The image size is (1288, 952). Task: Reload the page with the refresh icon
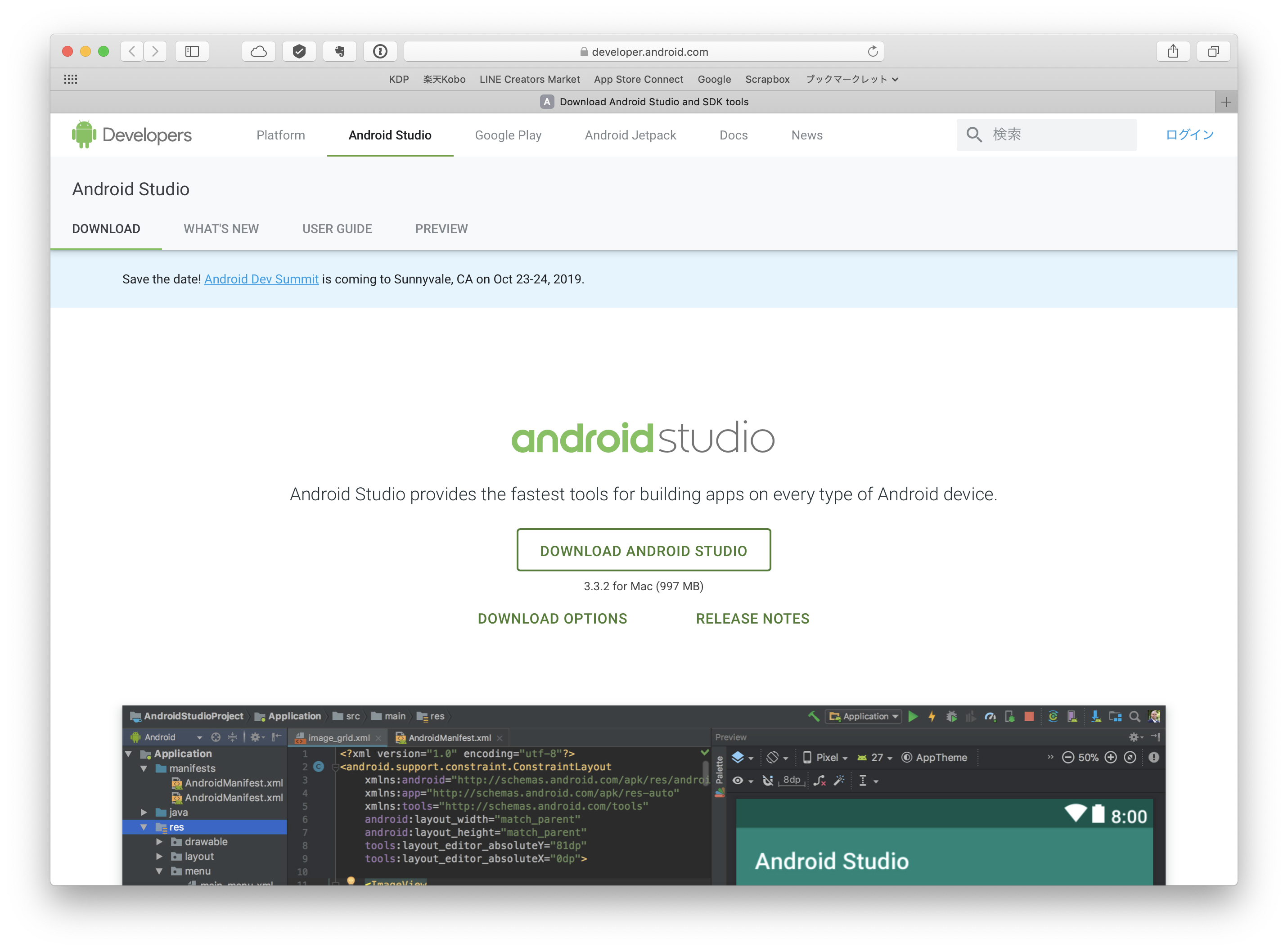pos(873,51)
